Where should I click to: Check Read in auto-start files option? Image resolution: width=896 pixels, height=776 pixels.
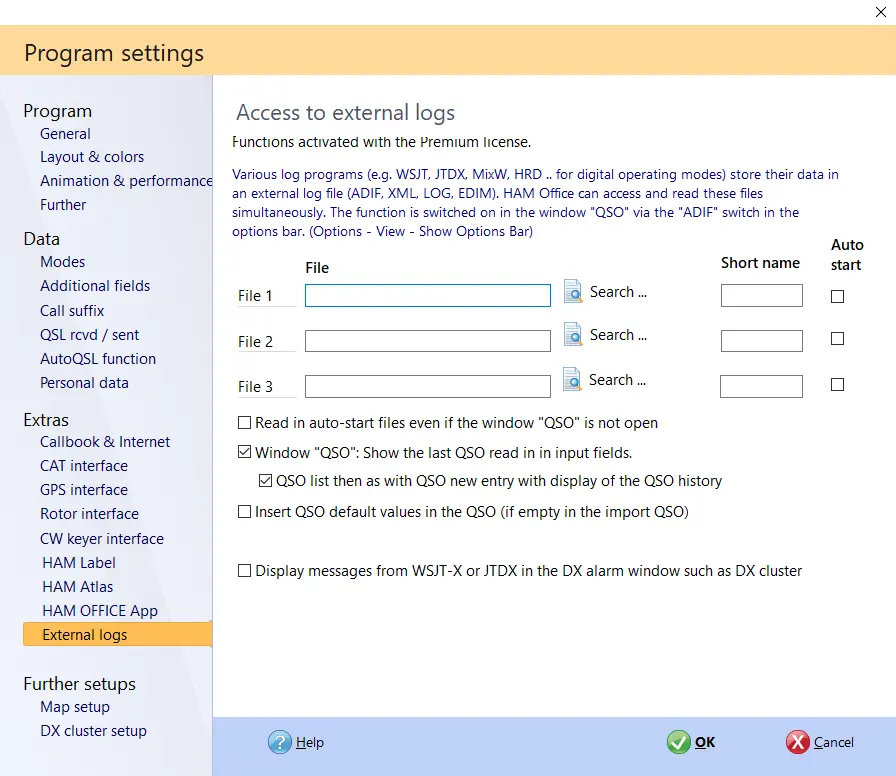click(x=244, y=423)
